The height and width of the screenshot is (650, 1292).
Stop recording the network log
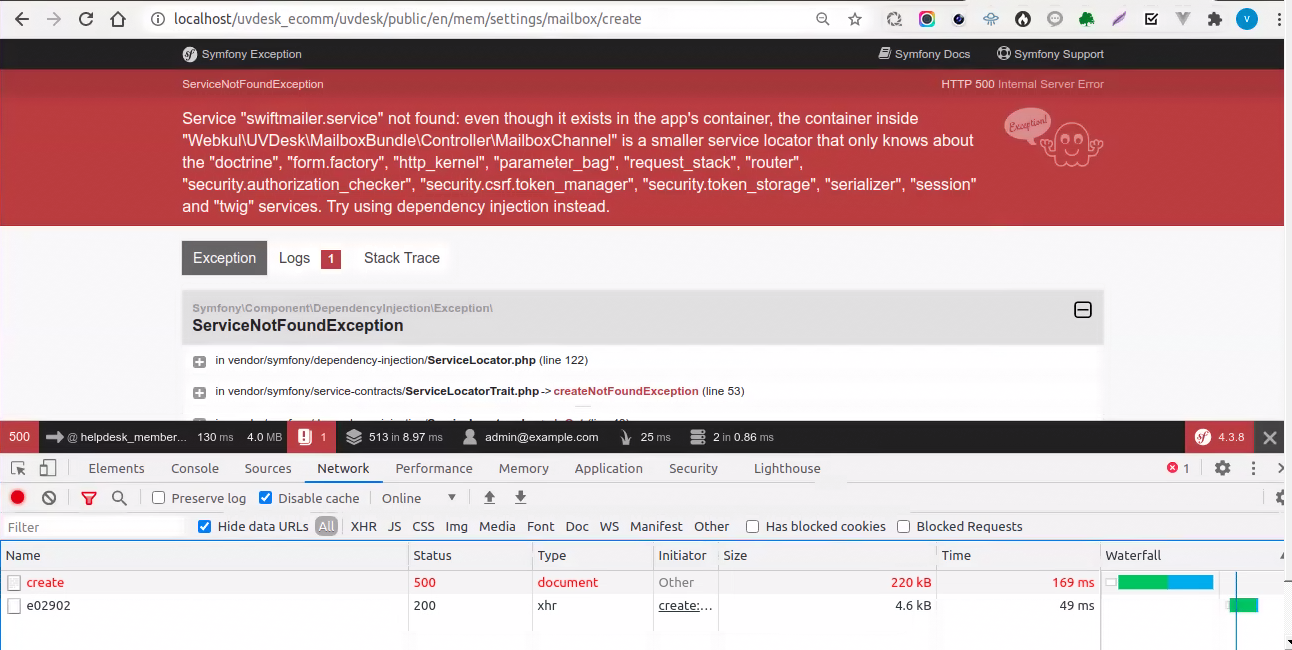[18, 498]
